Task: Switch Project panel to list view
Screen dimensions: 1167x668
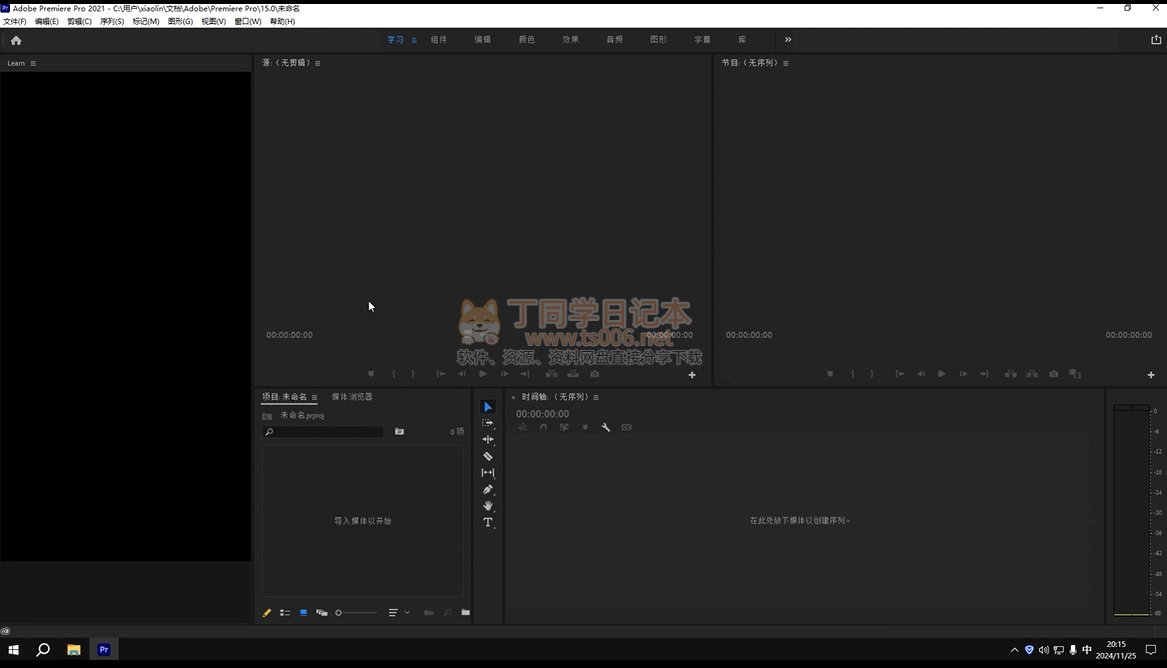Action: pyautogui.click(x=285, y=613)
